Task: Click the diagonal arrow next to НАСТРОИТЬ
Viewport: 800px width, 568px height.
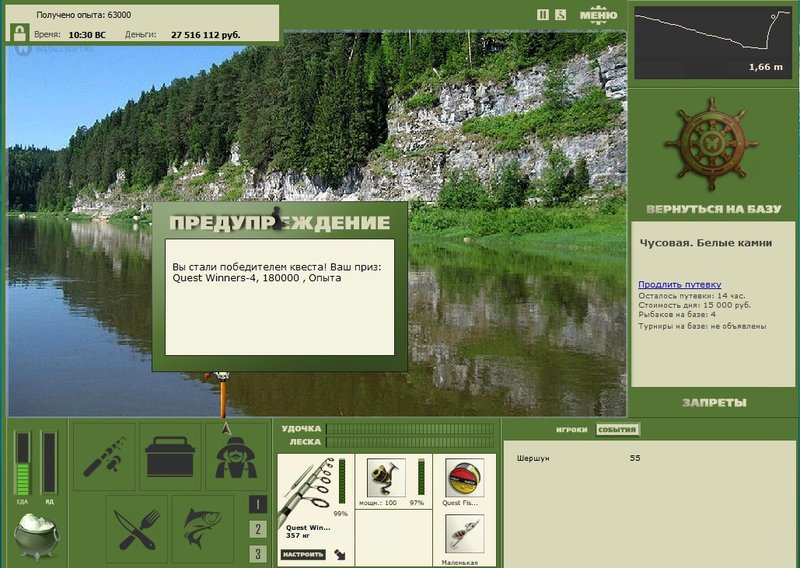Action: [340, 554]
